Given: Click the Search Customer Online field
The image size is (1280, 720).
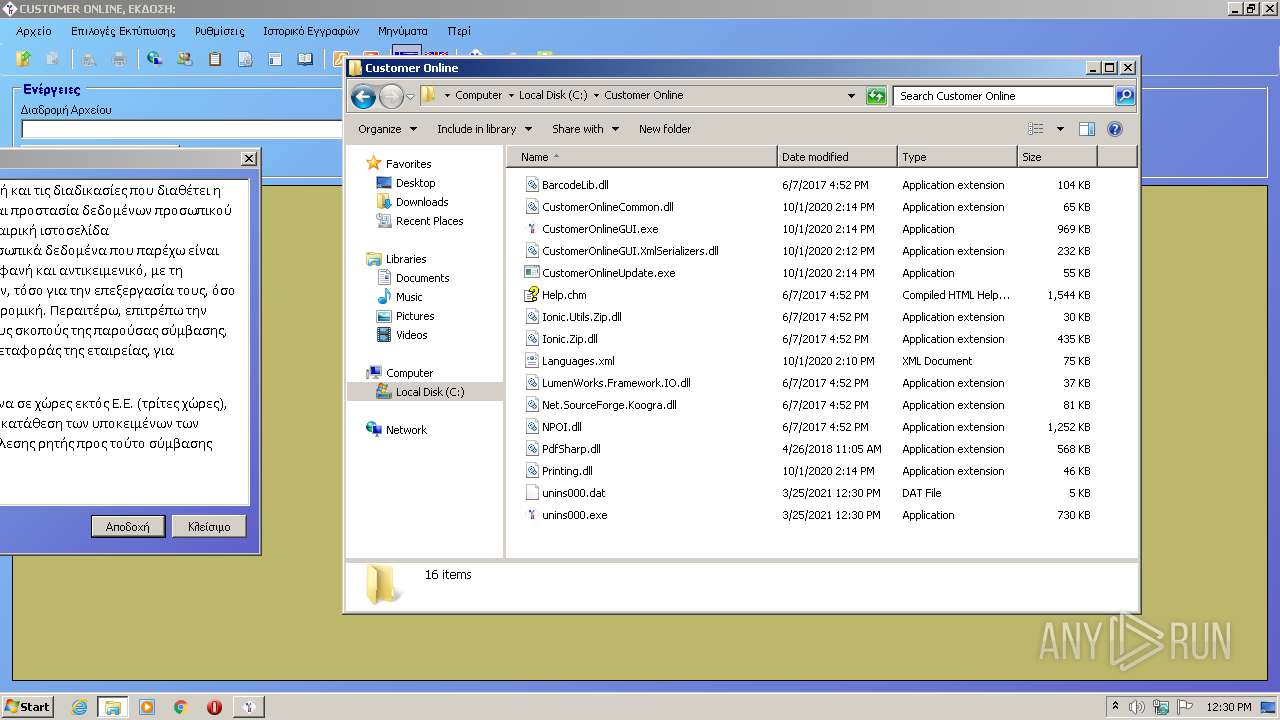Looking at the screenshot, I should click(1003, 96).
